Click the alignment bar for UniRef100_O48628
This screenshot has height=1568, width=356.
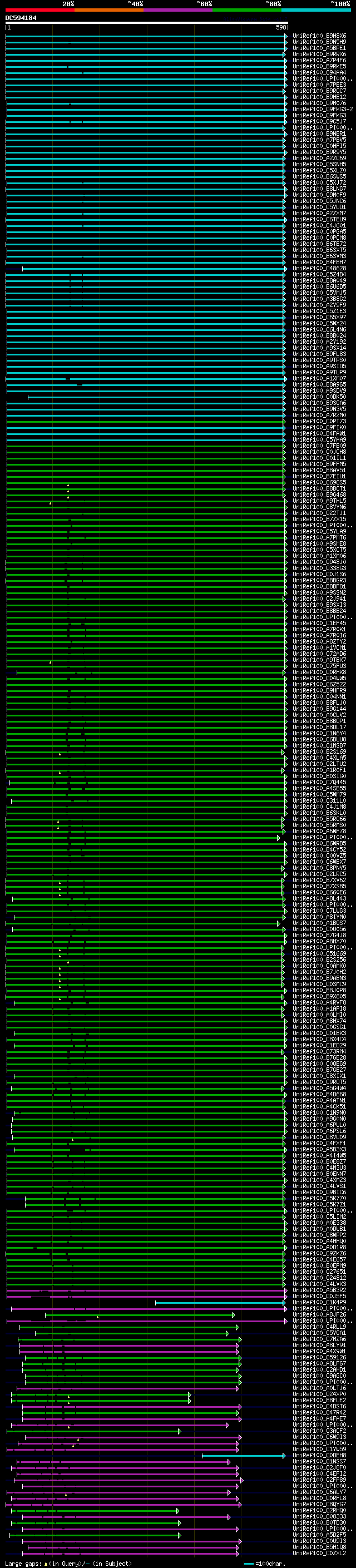tap(155, 269)
